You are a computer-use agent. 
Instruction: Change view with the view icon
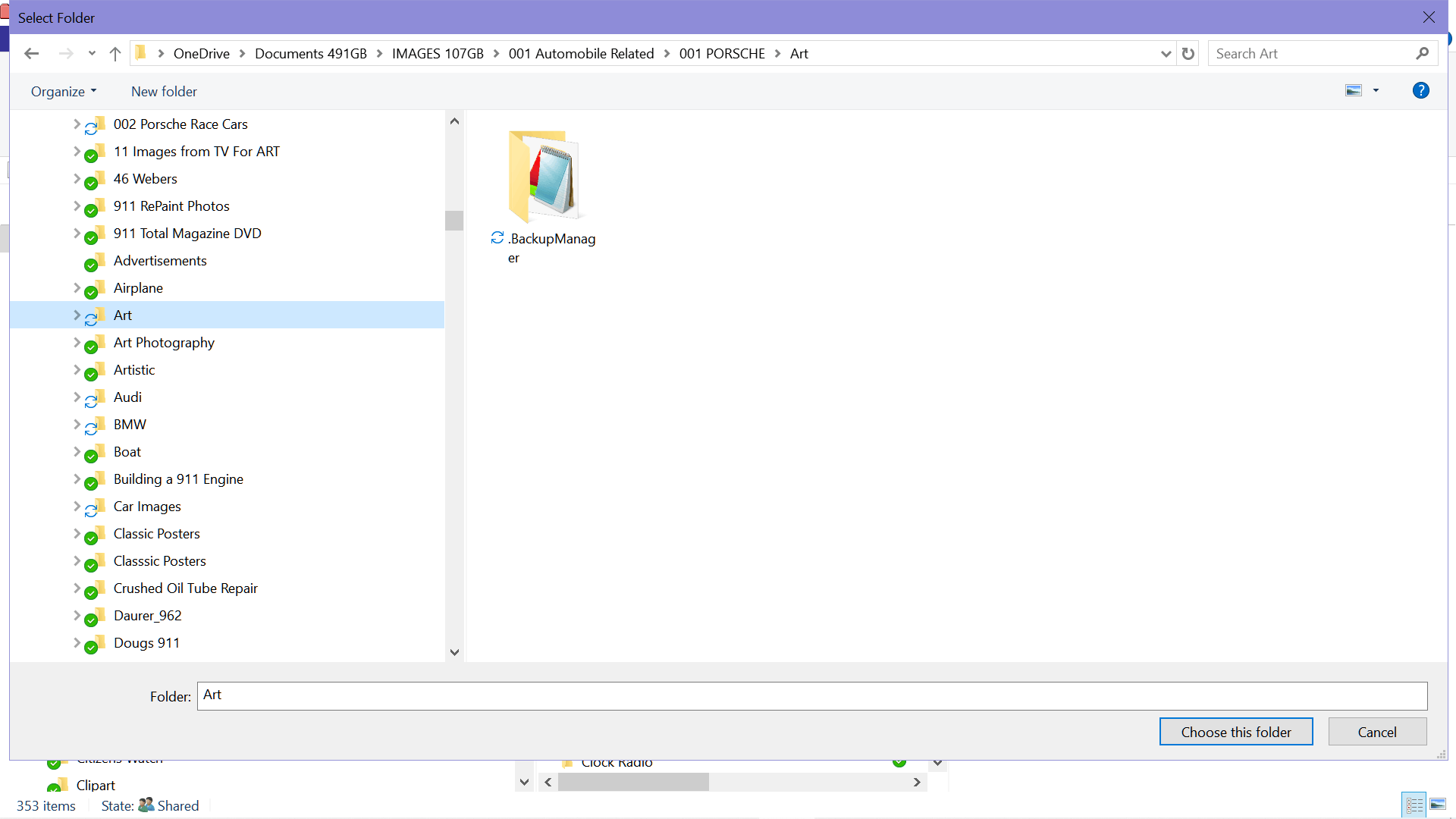[1354, 91]
